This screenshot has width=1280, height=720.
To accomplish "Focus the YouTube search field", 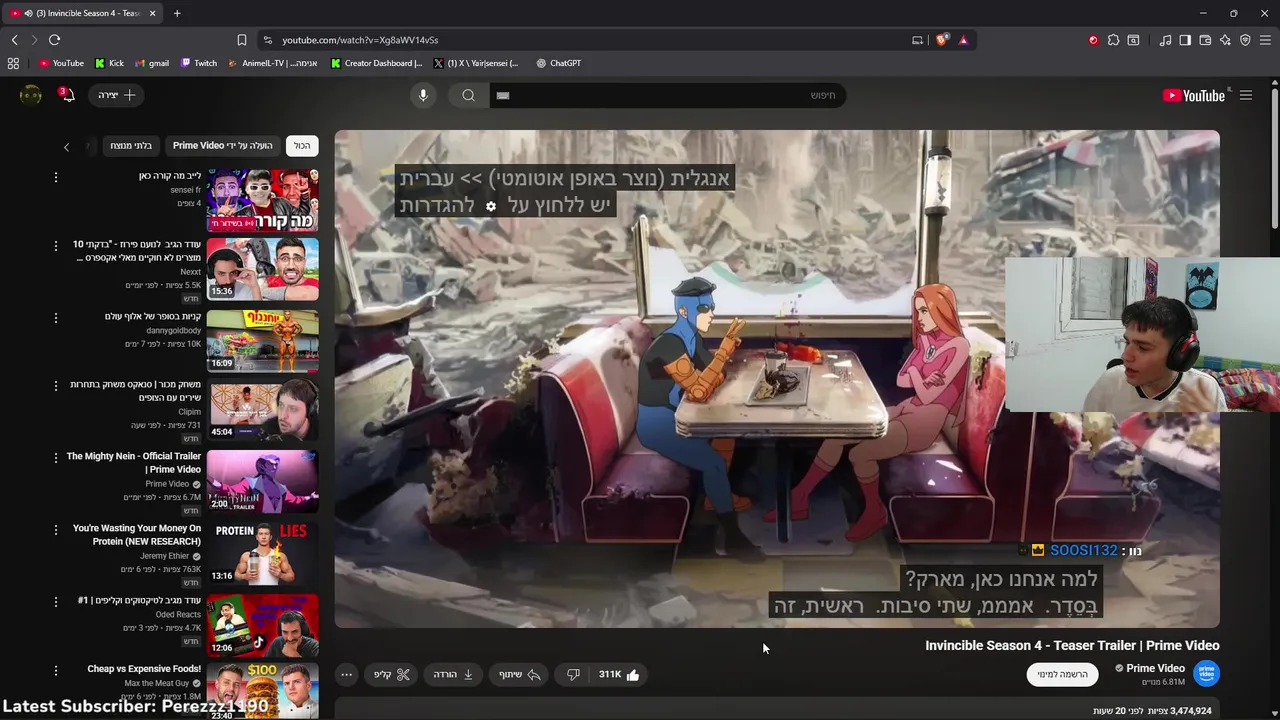I will (x=668, y=95).
